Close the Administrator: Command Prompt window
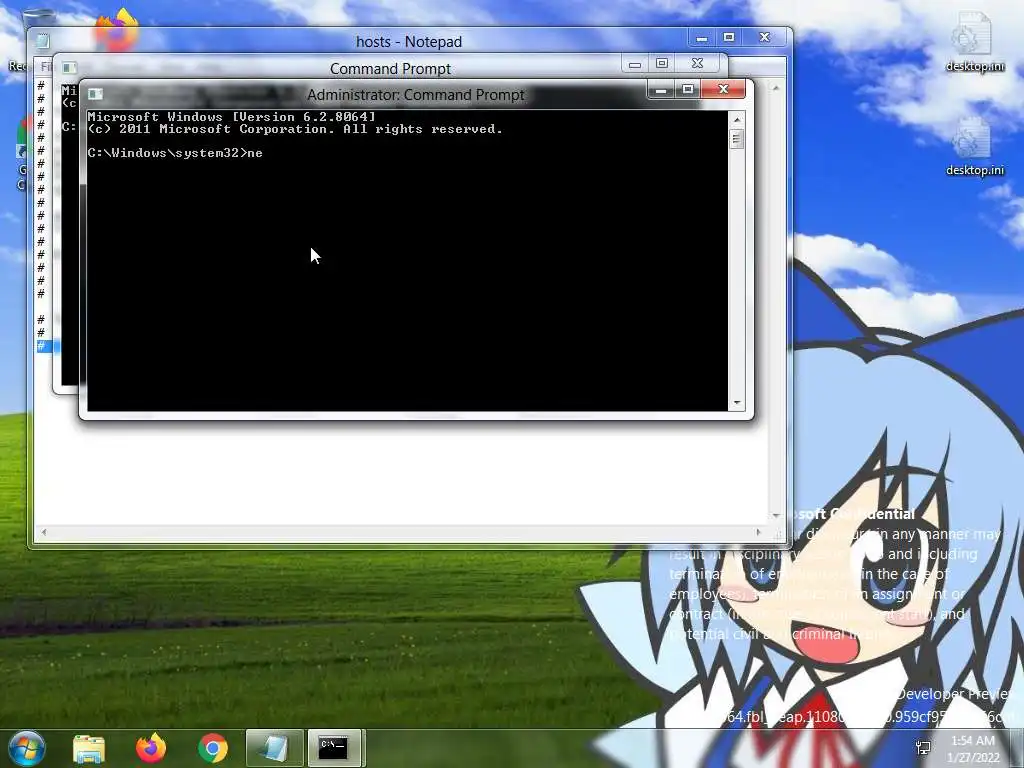Screen dimensions: 1024x768 tap(723, 89)
